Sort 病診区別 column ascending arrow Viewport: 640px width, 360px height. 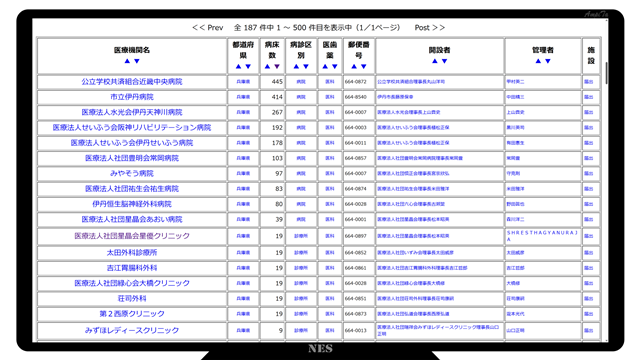coord(296,66)
